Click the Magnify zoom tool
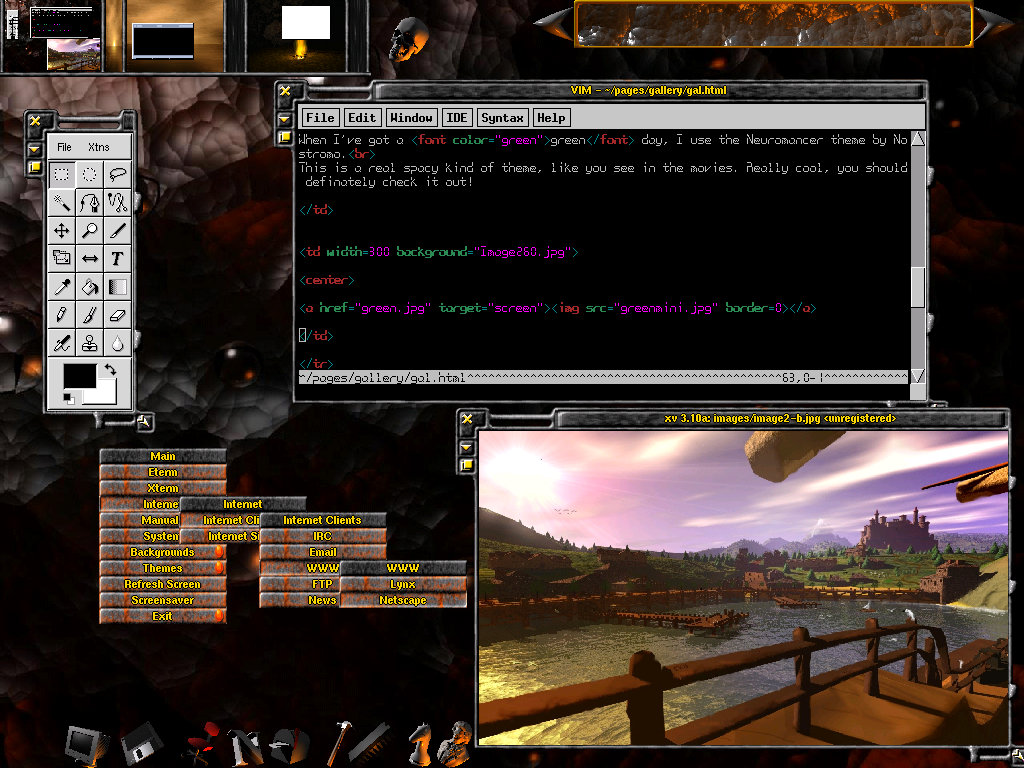Viewport: 1024px width, 768px height. click(x=90, y=230)
